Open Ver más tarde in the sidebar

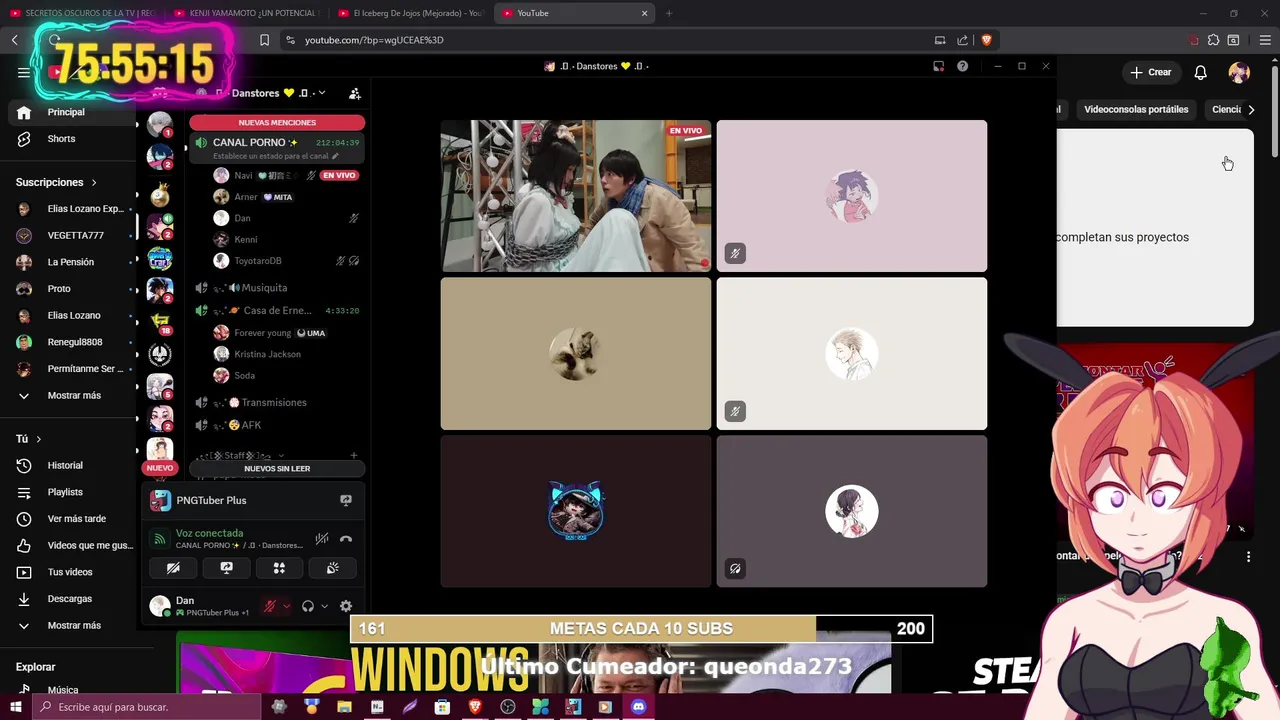(x=72, y=519)
